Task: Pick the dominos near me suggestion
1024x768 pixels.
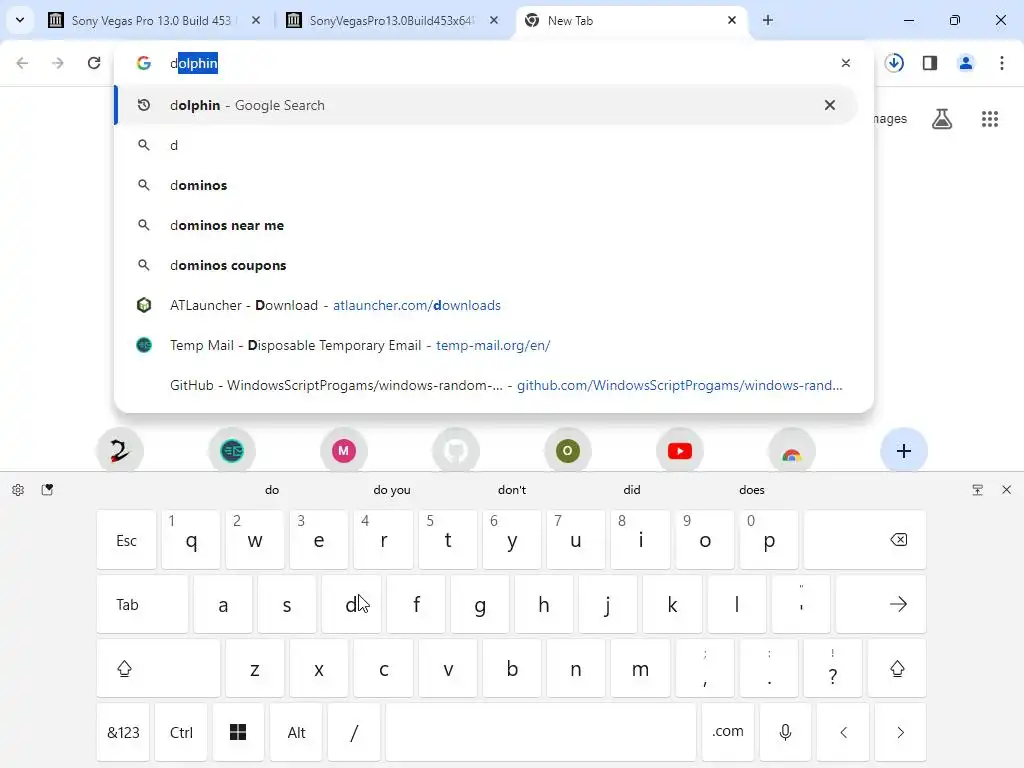Action: (486, 225)
